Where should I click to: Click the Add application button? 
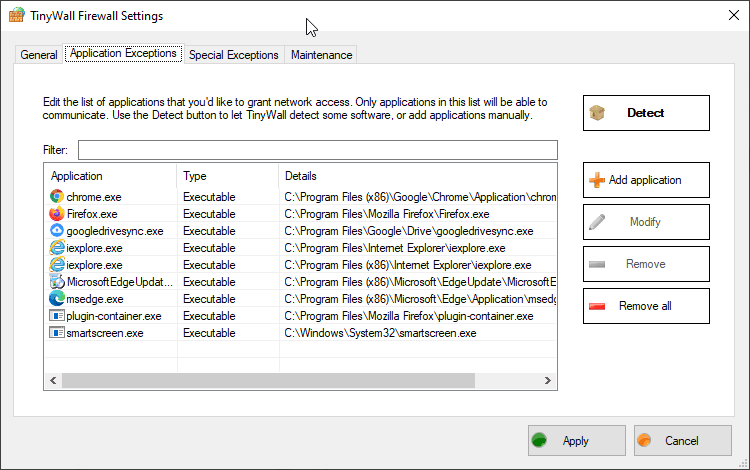click(645, 180)
